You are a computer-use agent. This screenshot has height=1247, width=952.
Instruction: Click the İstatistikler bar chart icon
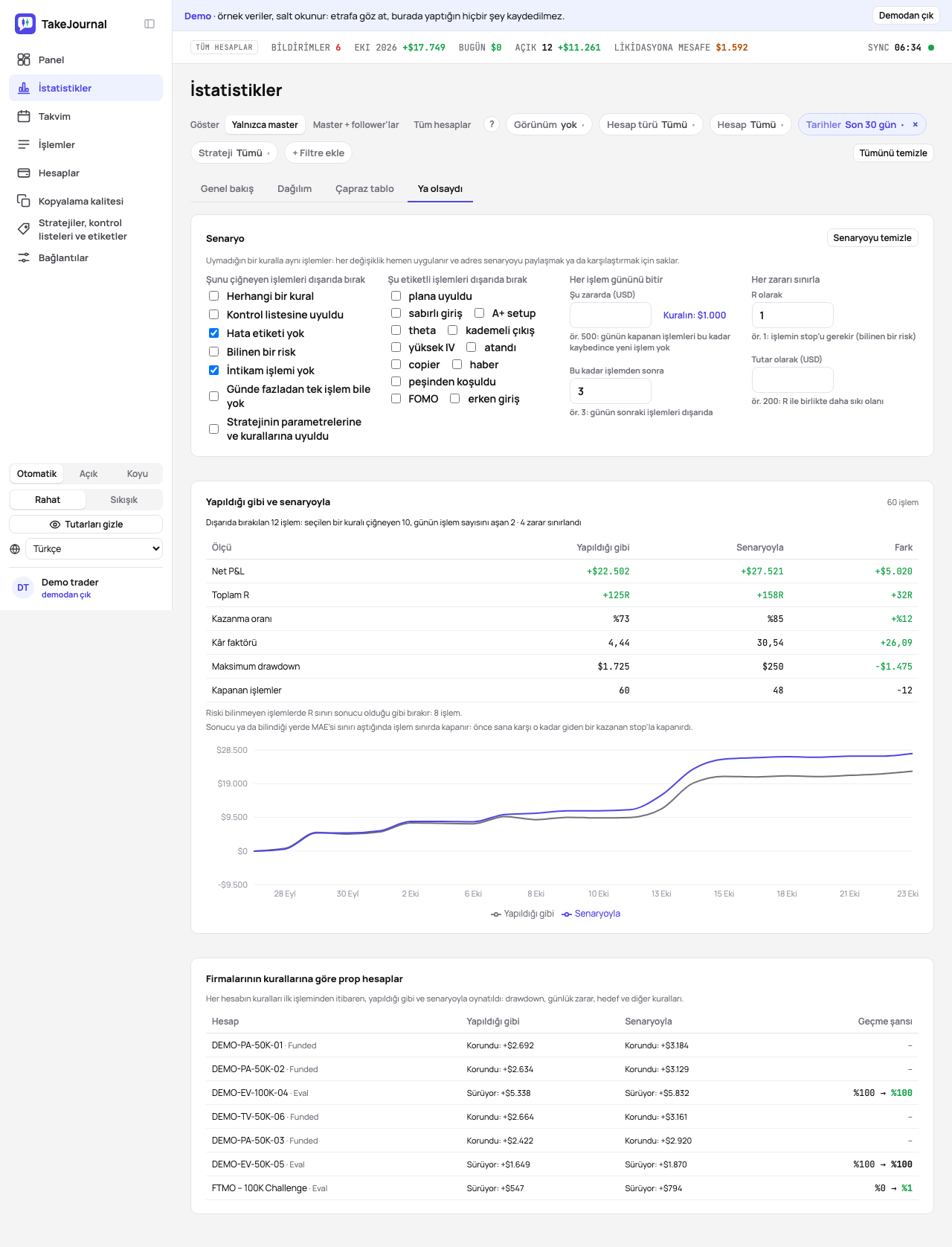click(24, 88)
